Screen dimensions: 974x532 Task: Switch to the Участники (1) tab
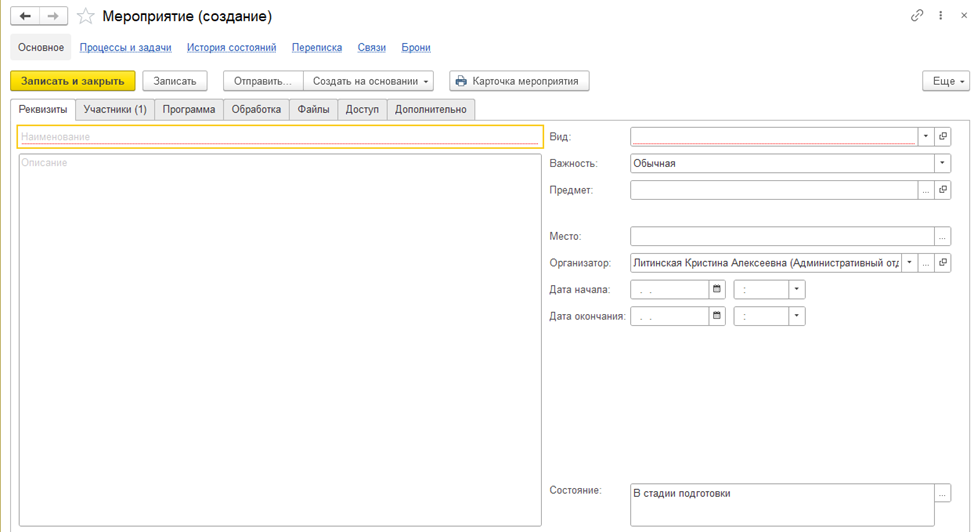[x=115, y=109]
